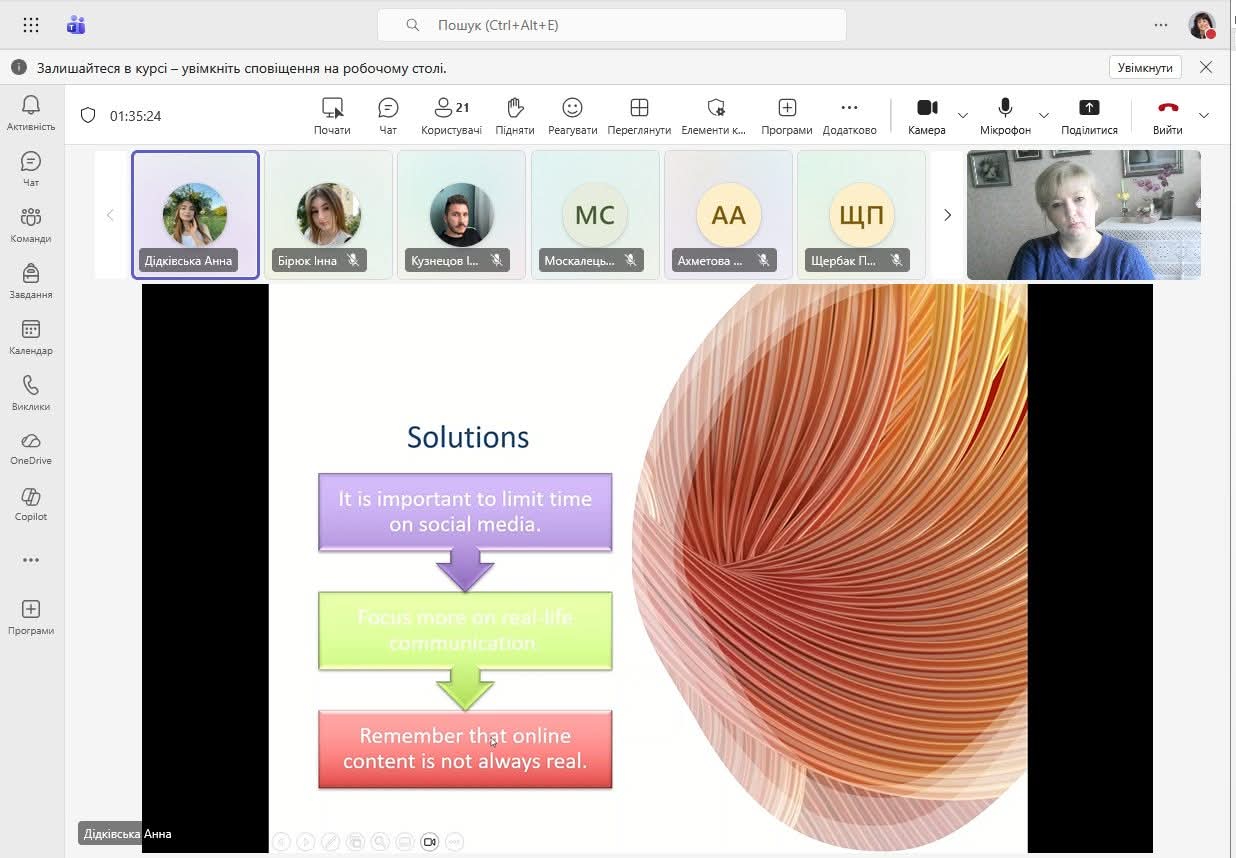Viewport: 1236px width, 858px height.
Task: Open Calendar in the left sidebar
Action: [31, 337]
